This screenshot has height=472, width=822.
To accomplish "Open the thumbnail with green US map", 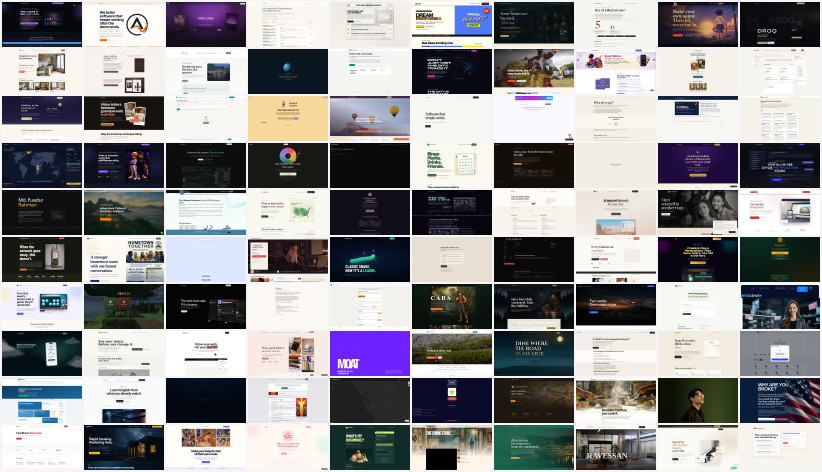I will click(288, 212).
